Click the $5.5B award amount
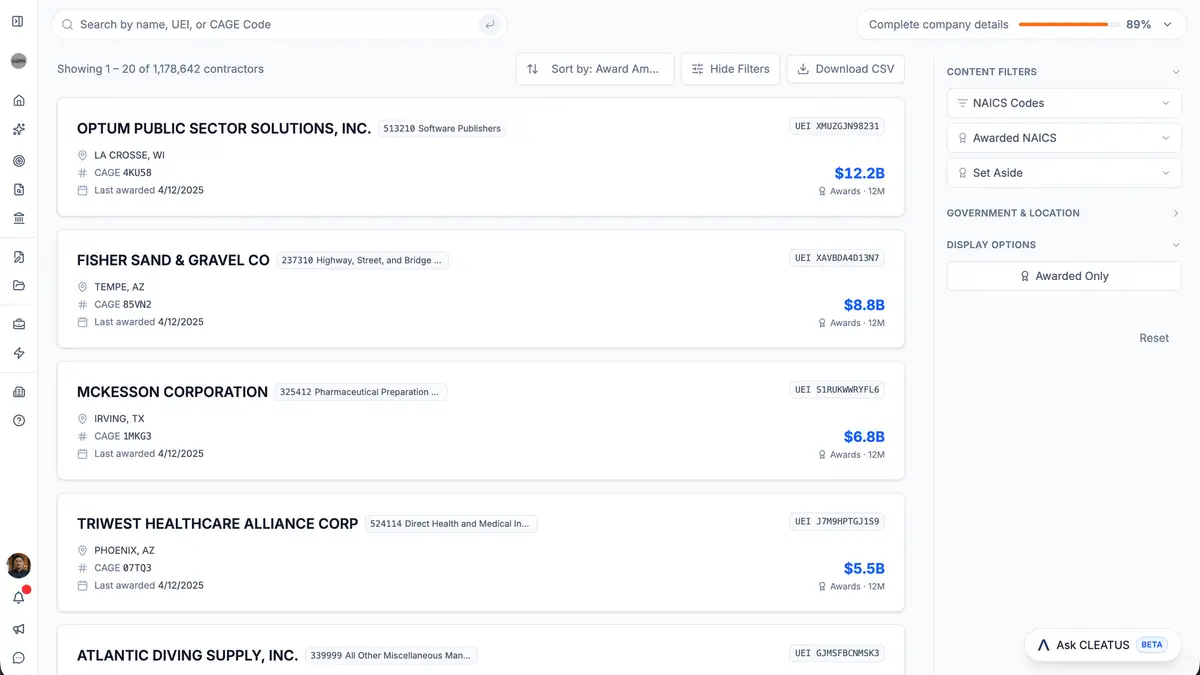This screenshot has height=675, width=1200. pos(864,569)
